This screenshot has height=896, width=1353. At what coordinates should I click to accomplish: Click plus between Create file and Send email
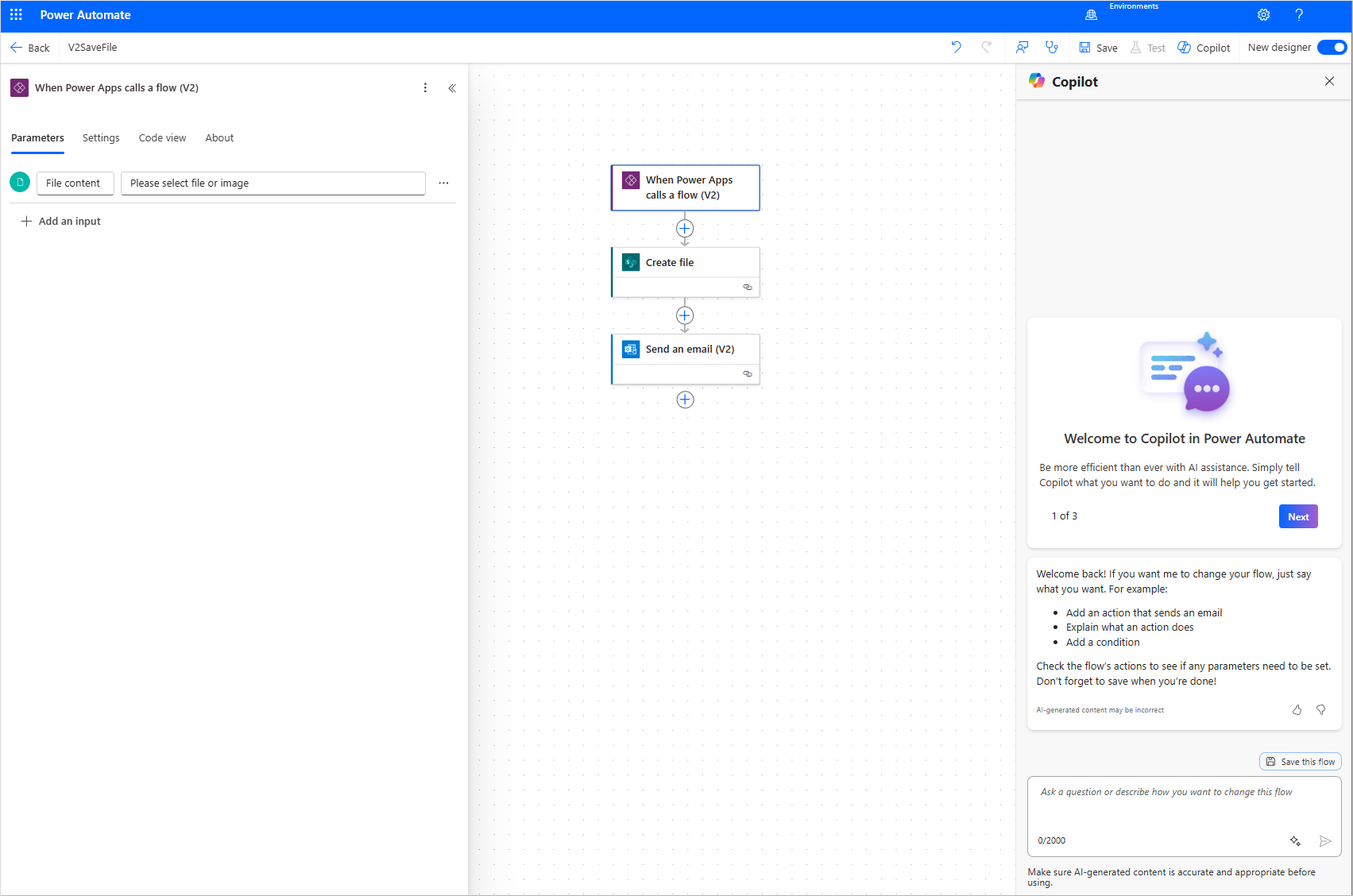(685, 315)
